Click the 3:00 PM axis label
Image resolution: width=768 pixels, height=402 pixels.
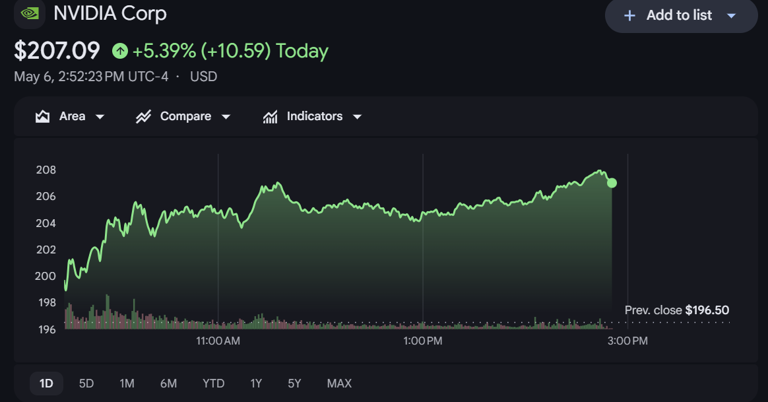(627, 341)
